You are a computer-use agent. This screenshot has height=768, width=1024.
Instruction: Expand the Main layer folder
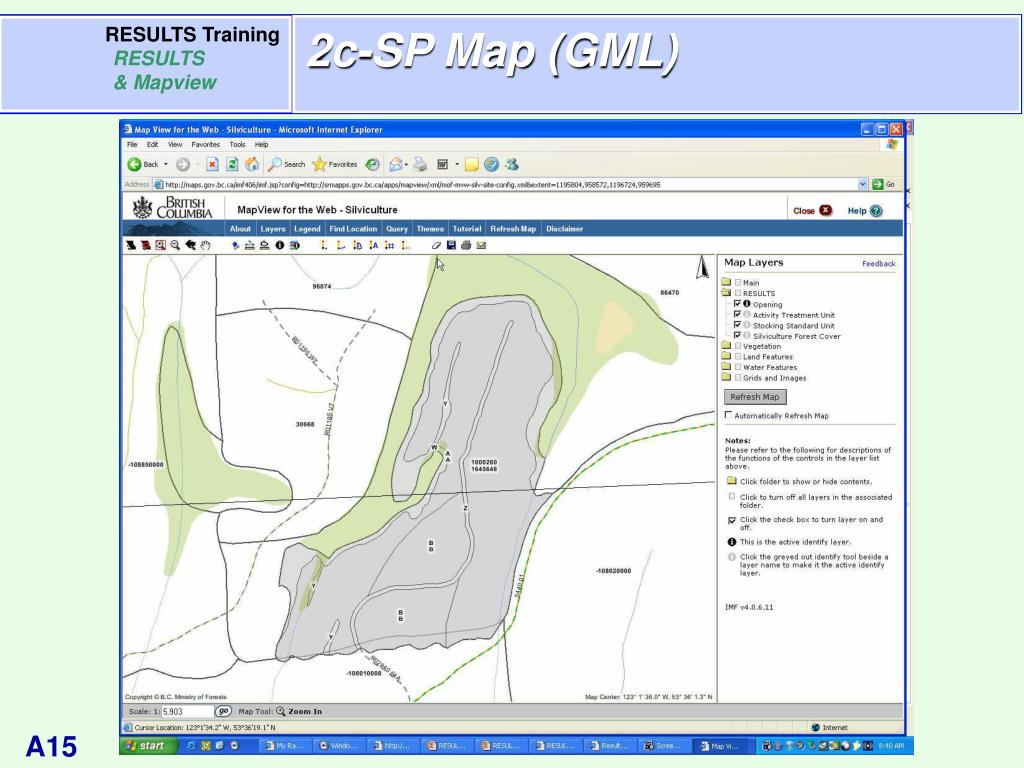726,282
